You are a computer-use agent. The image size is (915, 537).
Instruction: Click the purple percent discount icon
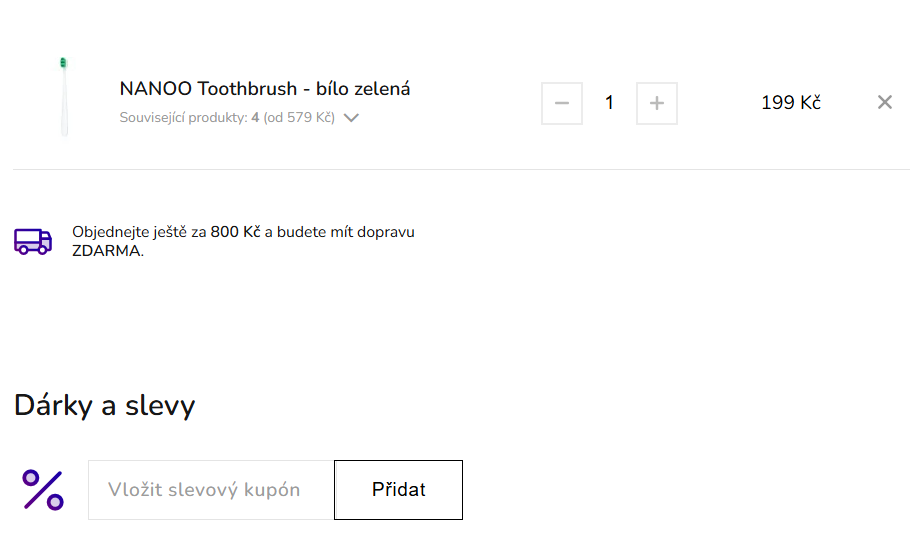43,490
